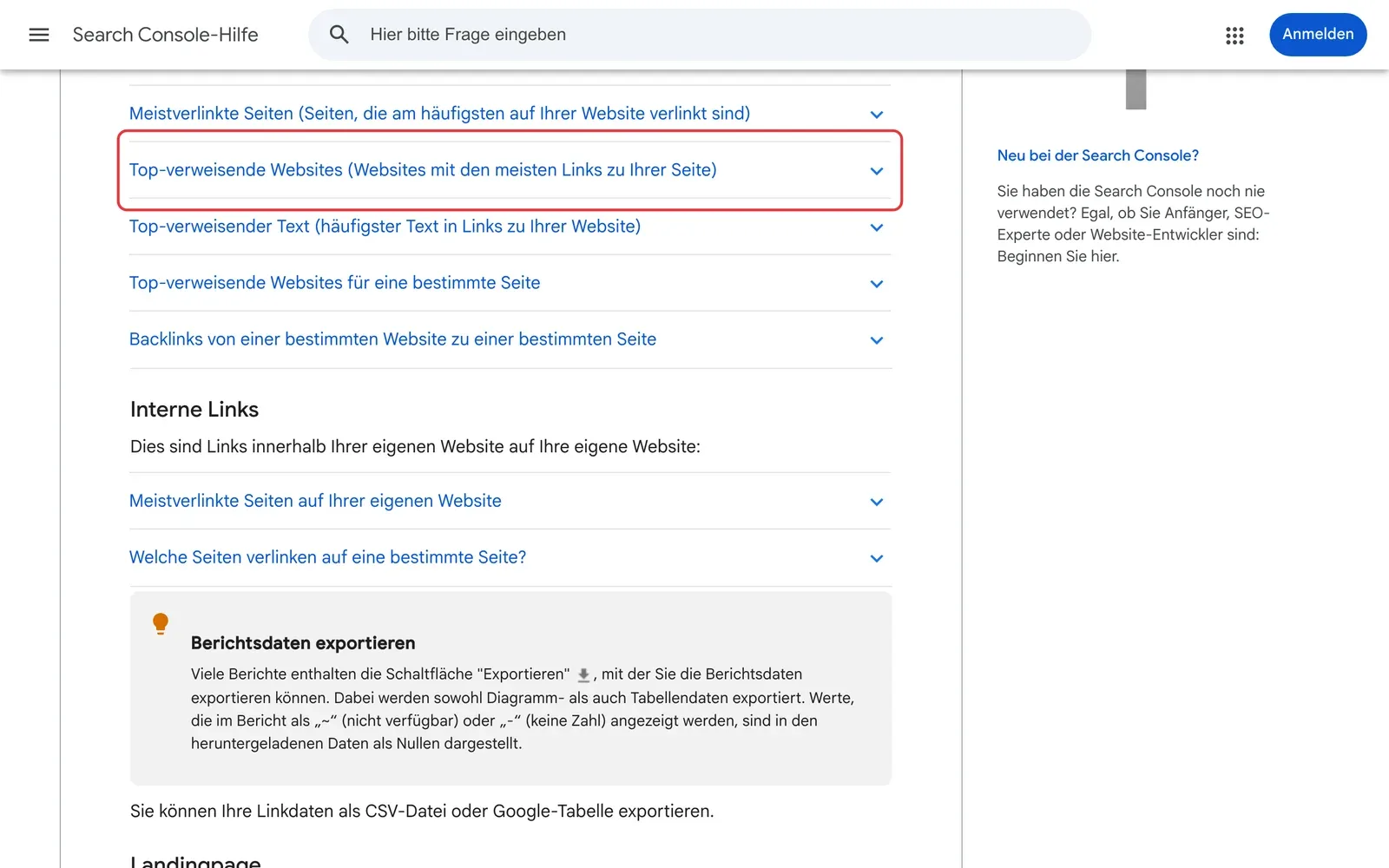
Task: Click text 'Dies sind Links innerhalb Ihrer eigenen Website'
Action: 415,446
